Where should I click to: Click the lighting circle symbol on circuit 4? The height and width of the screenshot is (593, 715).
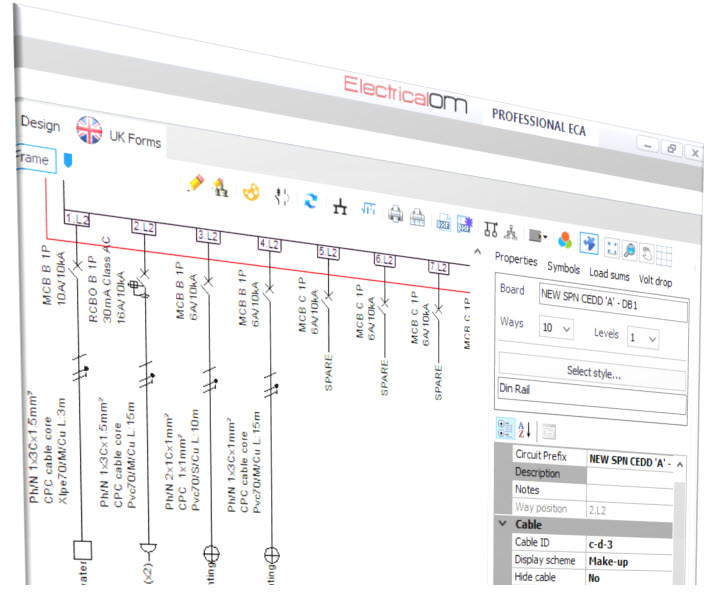[x=272, y=555]
